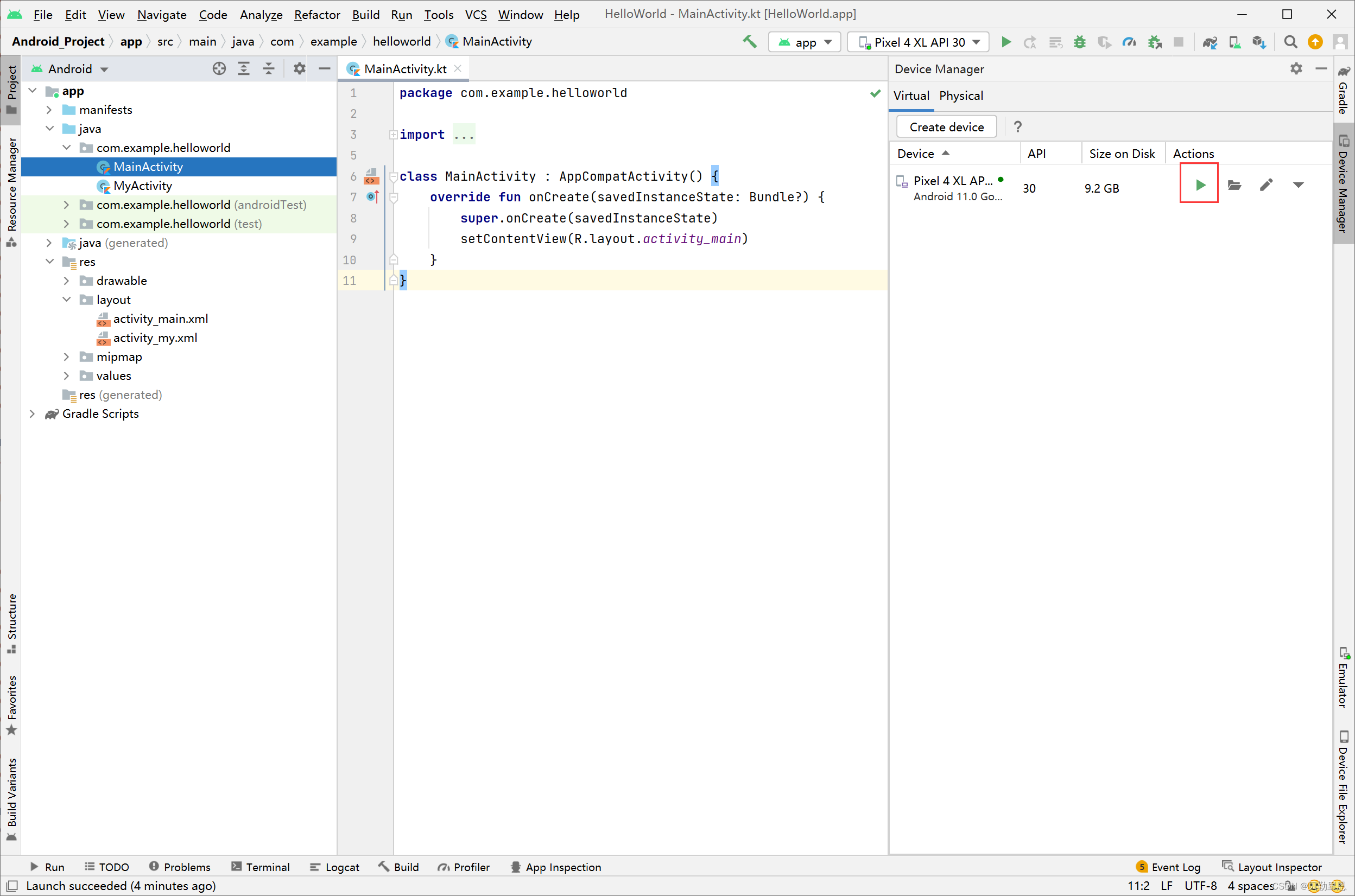
Task: Edit the Pixel 4 XL device with the pencil icon
Action: click(1266, 184)
